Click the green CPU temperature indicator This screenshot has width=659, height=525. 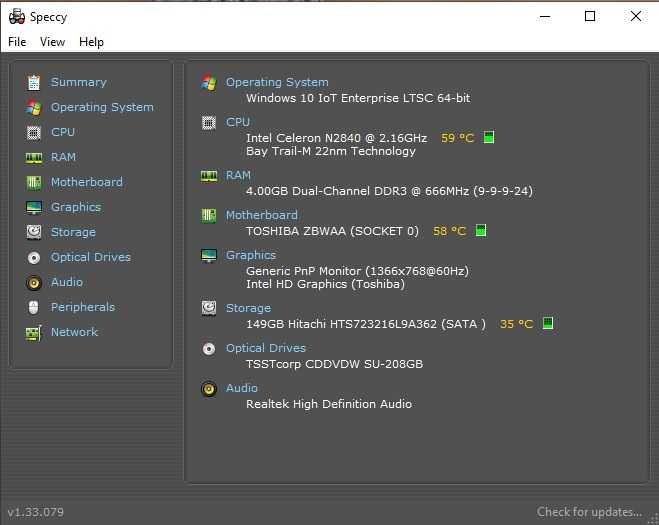point(489,137)
